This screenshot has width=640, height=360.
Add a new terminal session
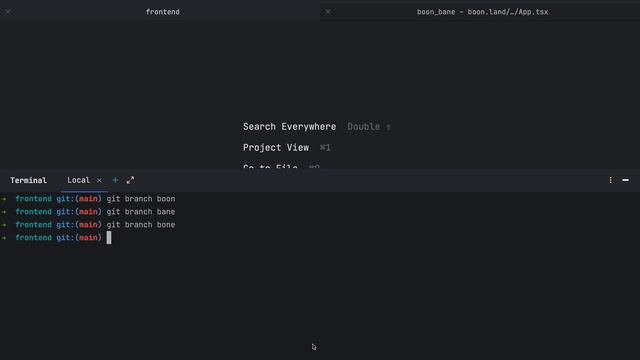115,180
